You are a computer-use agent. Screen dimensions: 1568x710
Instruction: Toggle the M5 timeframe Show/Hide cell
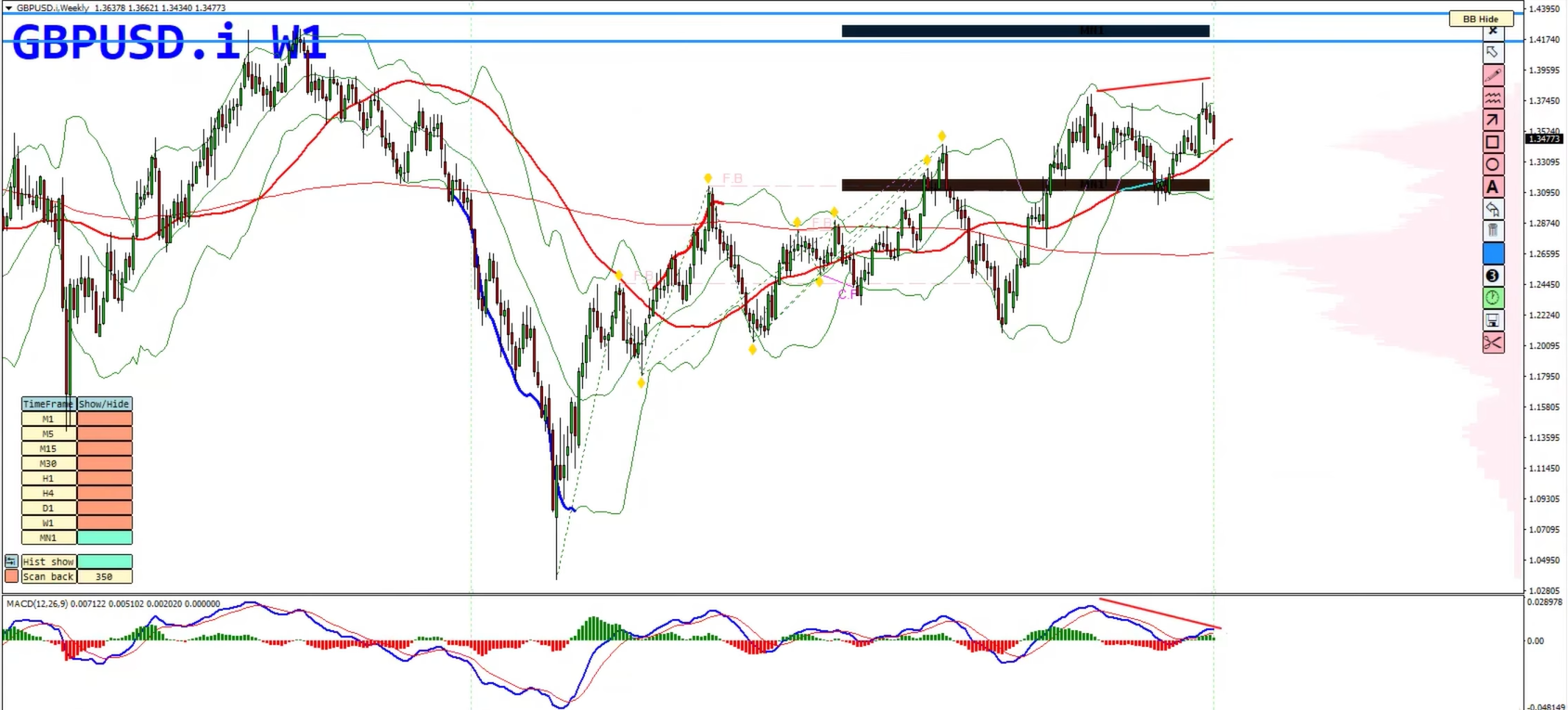click(x=104, y=433)
